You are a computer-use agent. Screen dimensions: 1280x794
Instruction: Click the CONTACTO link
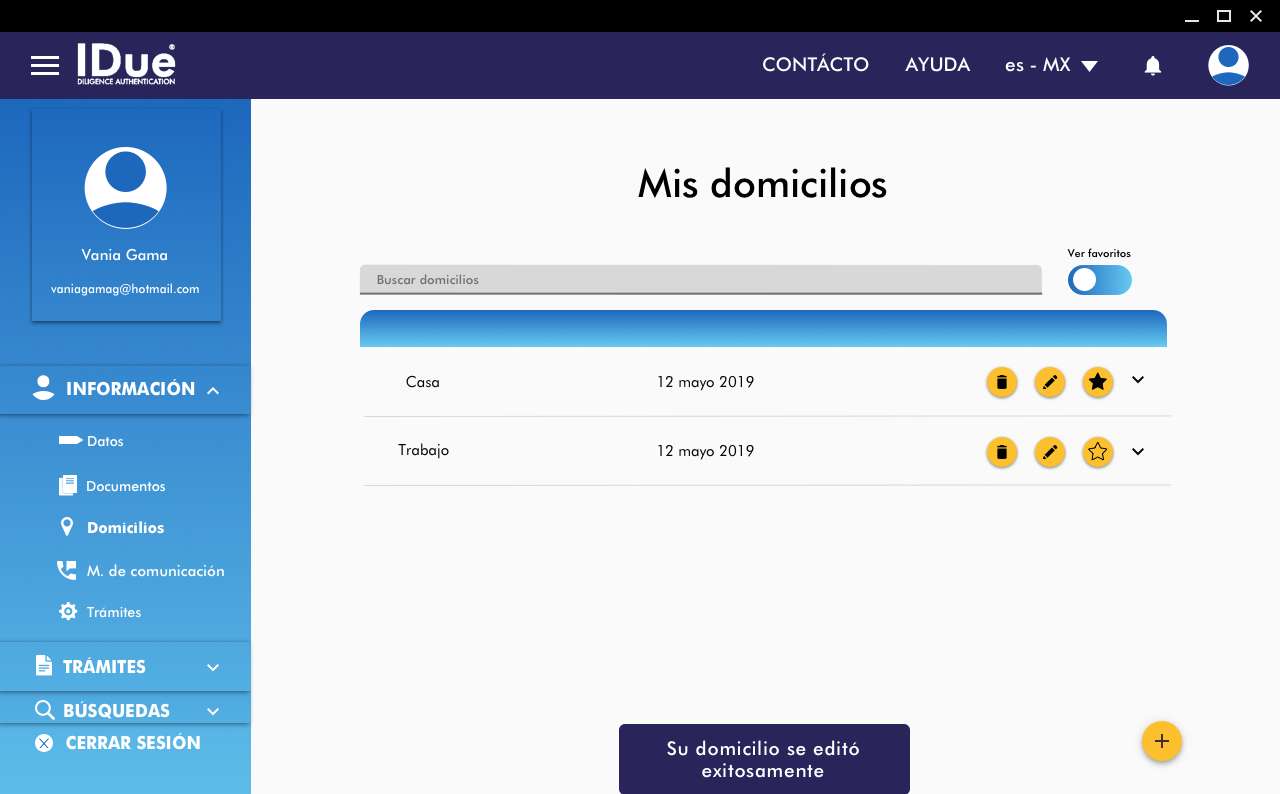[815, 65]
